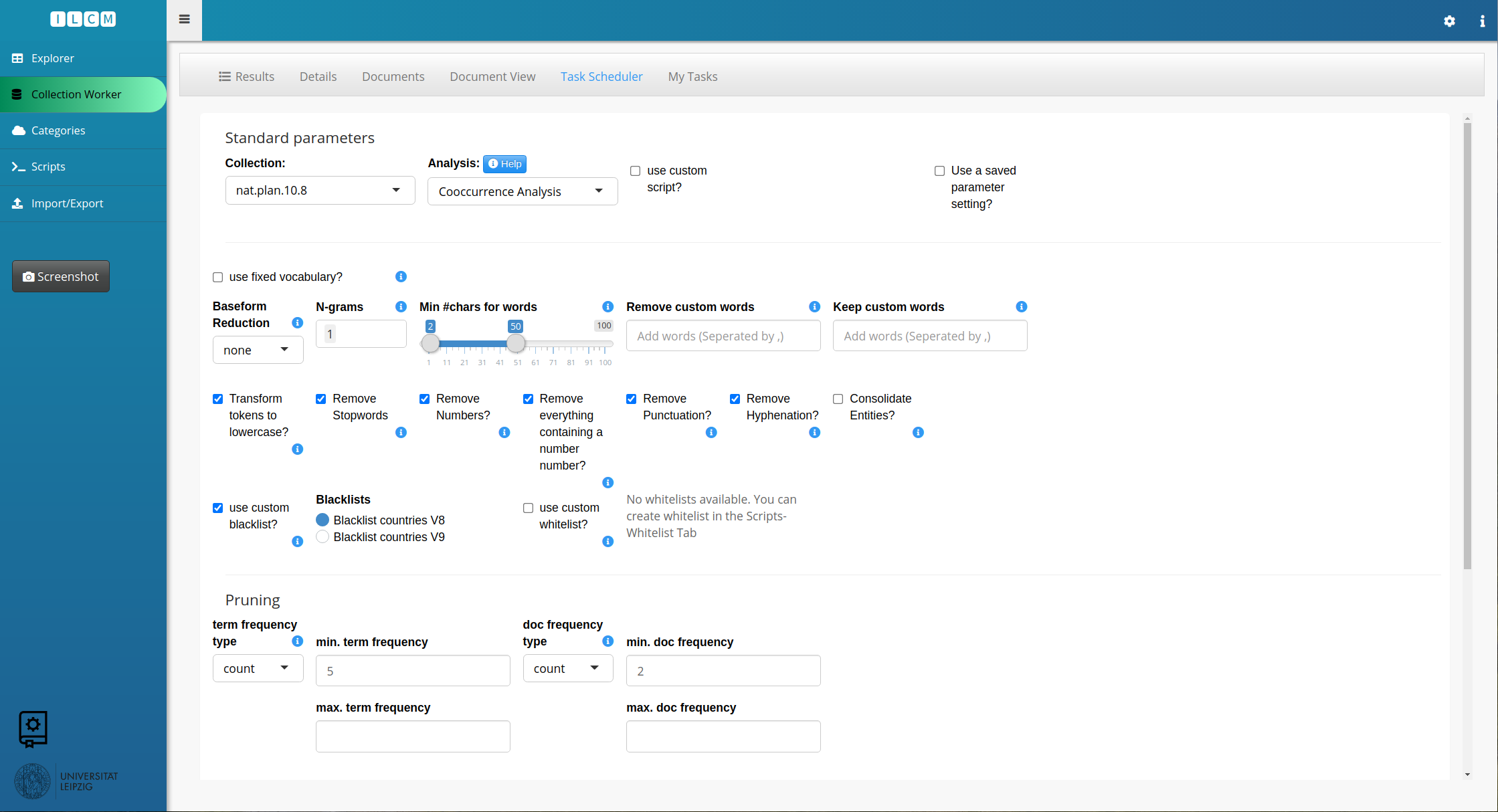This screenshot has width=1498, height=812.
Task: Click the Analysis Help button
Action: tap(504, 164)
